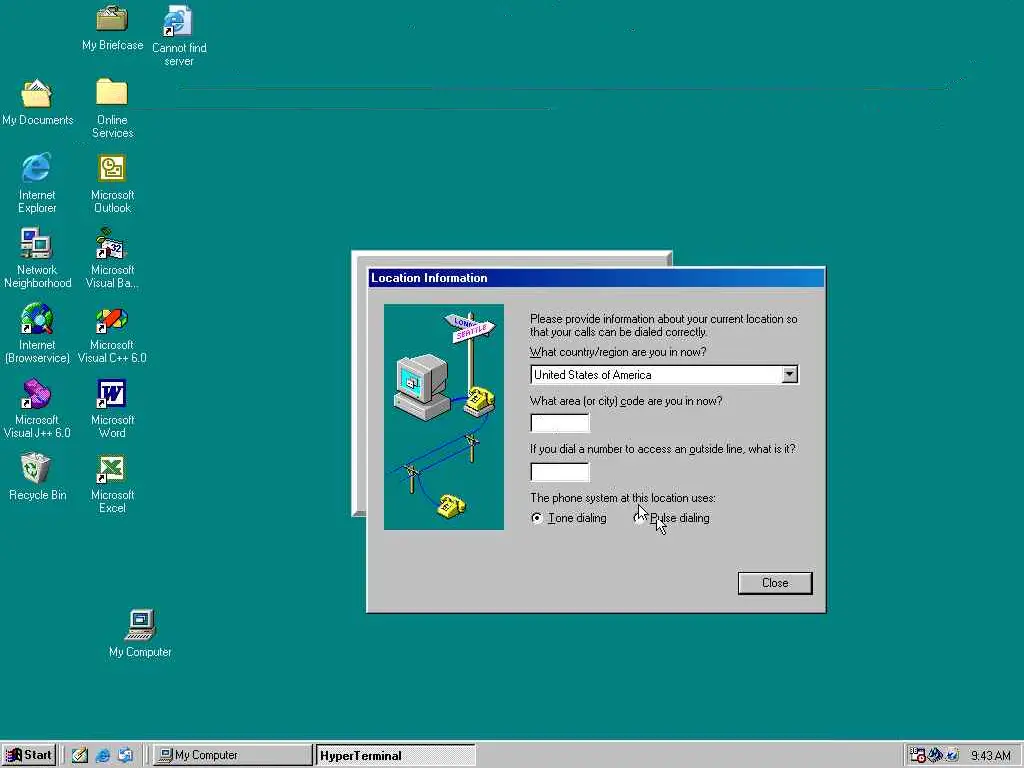
Task: Click the first system tray icon
Action: (918, 755)
